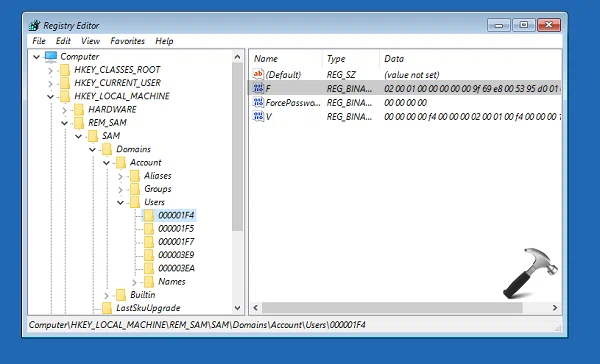Click the HKEY_CLASSES_ROOT folder icon

[x=65, y=70]
